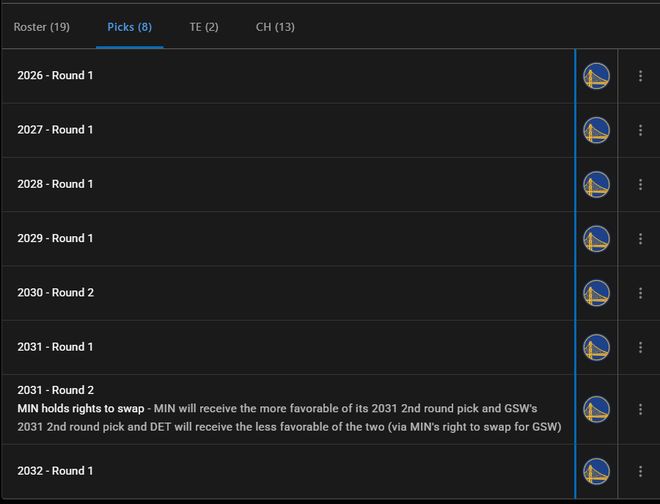This screenshot has width=660, height=504.
Task: Click the Warriors logo for 2029 Round 1
Action: (x=596, y=239)
